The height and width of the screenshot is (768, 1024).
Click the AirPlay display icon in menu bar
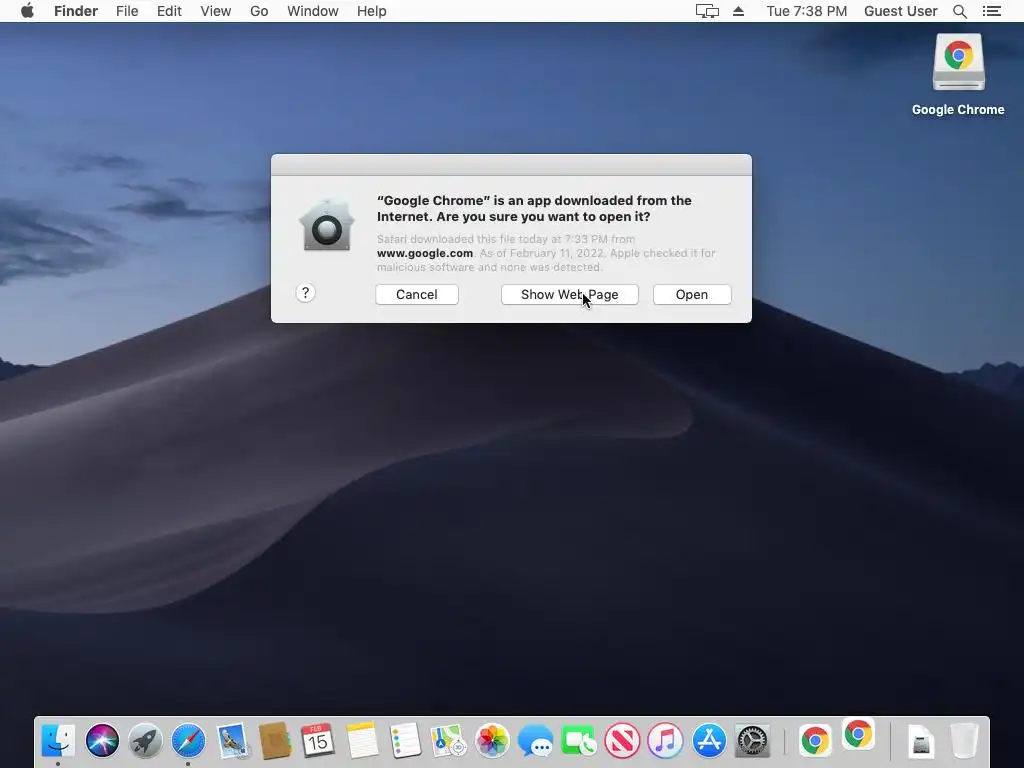pos(707,11)
